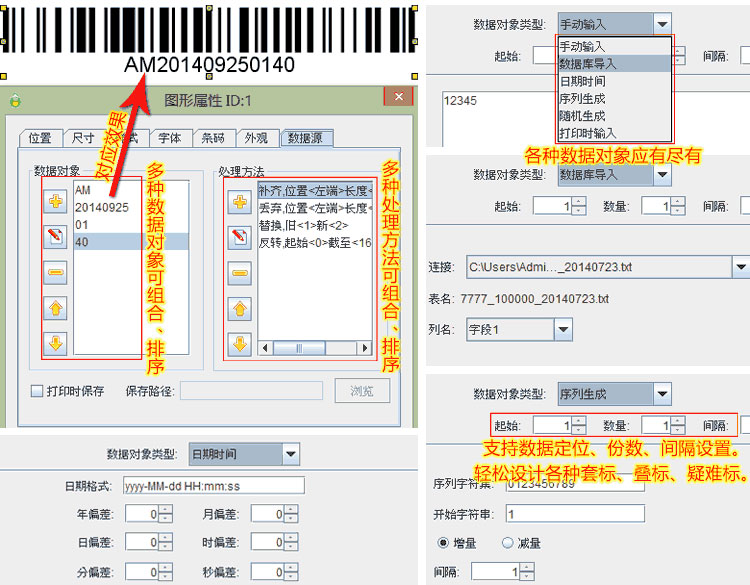Choose 随机生成 from the data type list
This screenshot has height=585, width=750.
tap(581, 116)
